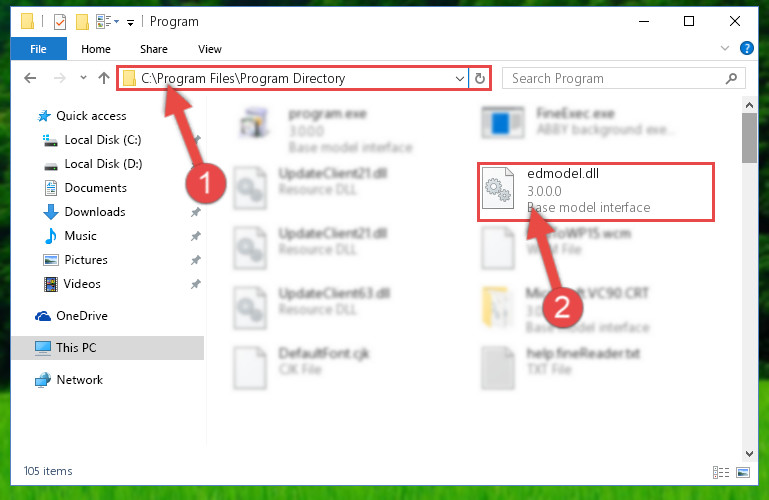Open Explorer help question mark icon
The width and height of the screenshot is (769, 500).
(746, 49)
